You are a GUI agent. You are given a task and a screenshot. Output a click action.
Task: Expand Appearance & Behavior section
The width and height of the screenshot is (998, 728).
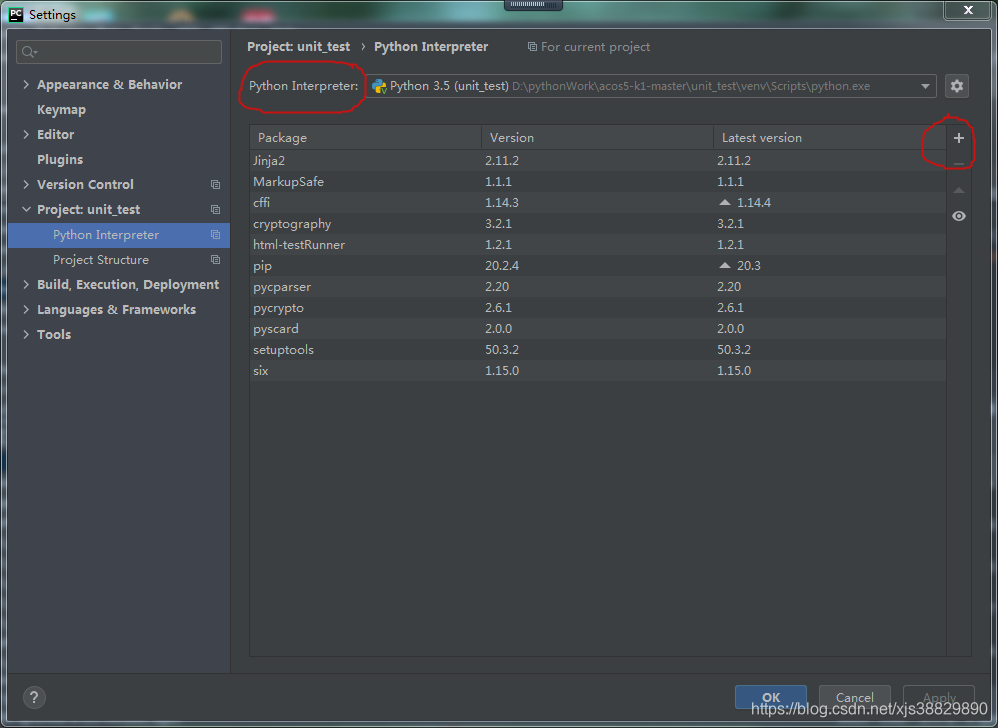coord(26,85)
